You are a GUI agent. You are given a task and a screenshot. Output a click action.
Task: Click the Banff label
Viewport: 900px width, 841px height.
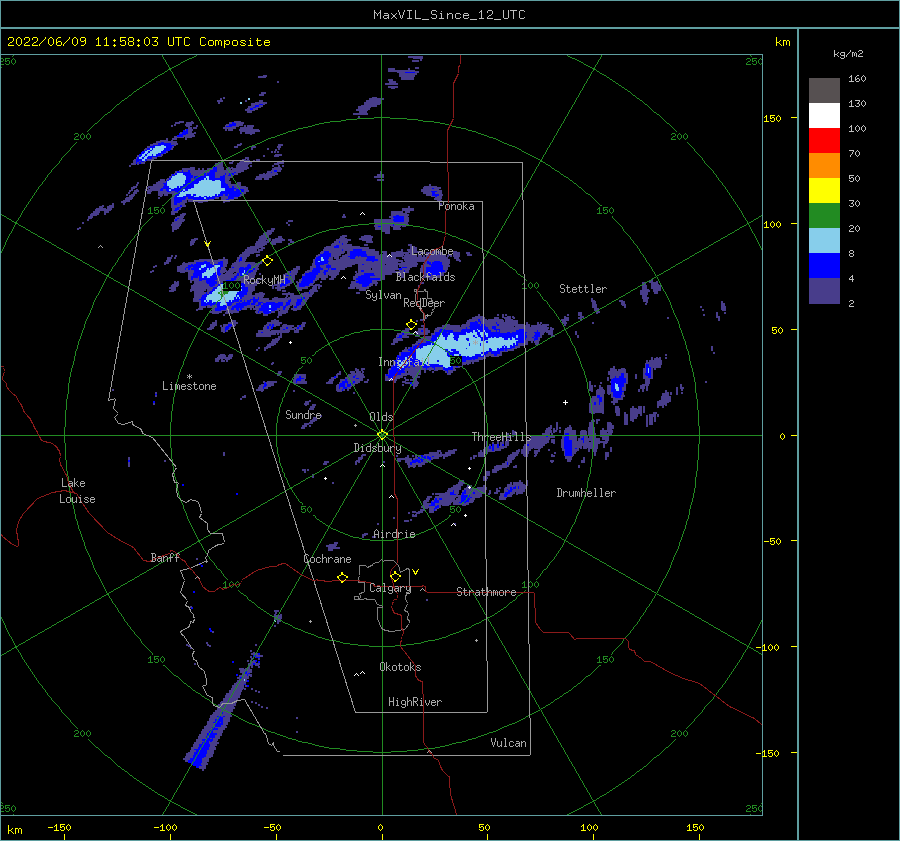(165, 557)
